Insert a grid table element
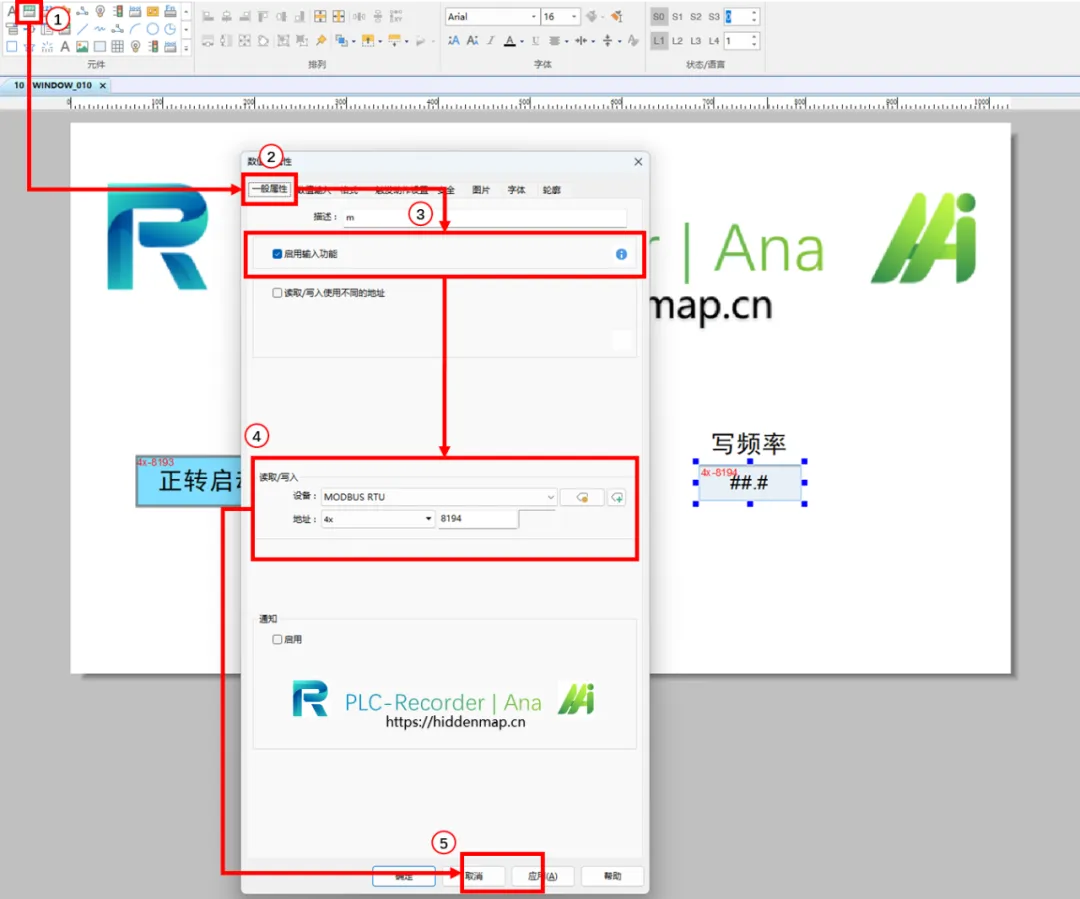Viewport: 1080px width, 899px height. (x=118, y=47)
